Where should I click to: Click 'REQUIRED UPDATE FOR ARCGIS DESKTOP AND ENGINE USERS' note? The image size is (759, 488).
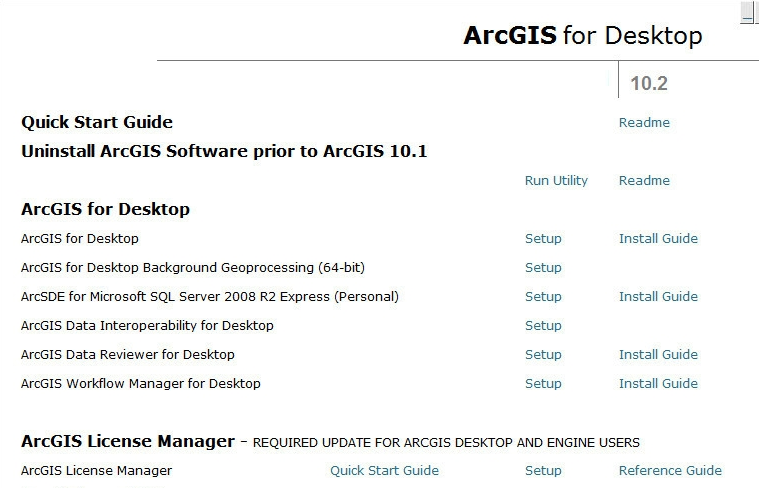pyautogui.click(x=446, y=443)
